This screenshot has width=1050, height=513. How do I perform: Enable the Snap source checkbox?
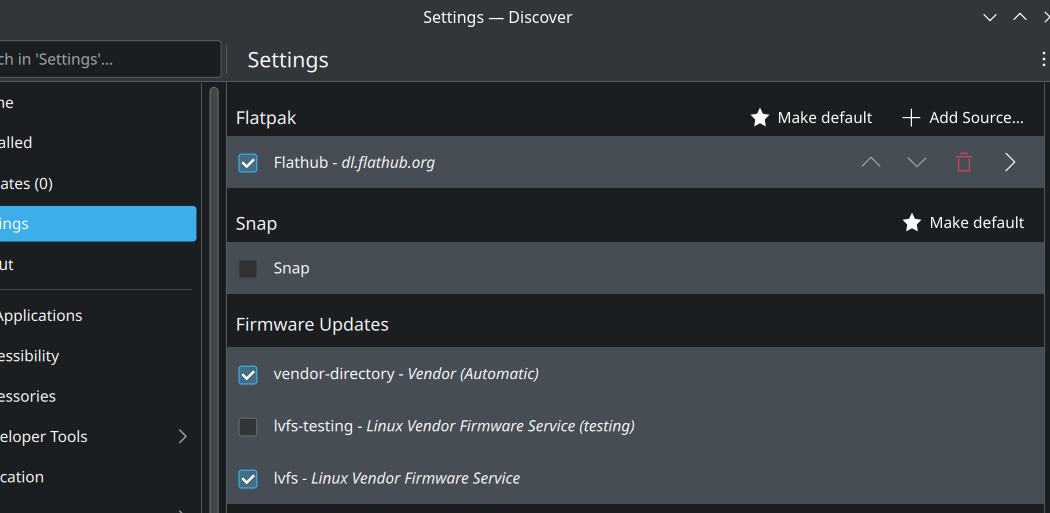click(248, 269)
